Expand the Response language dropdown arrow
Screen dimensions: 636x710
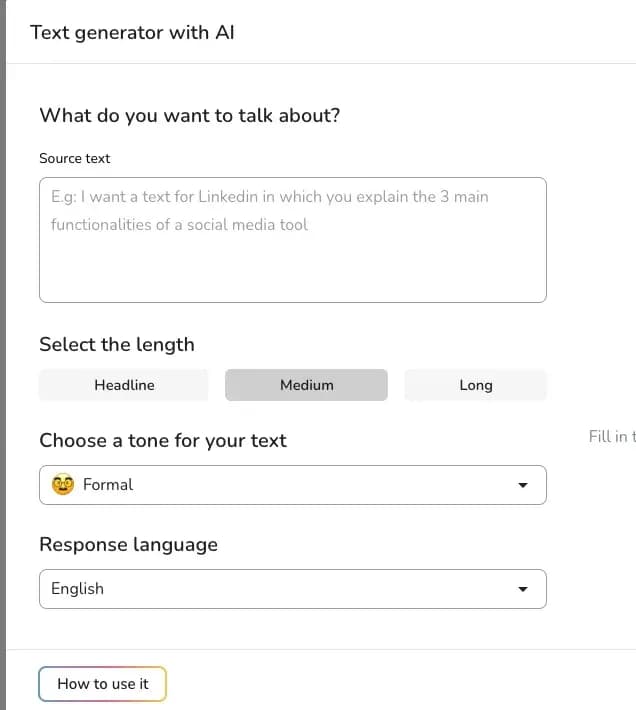coord(523,589)
